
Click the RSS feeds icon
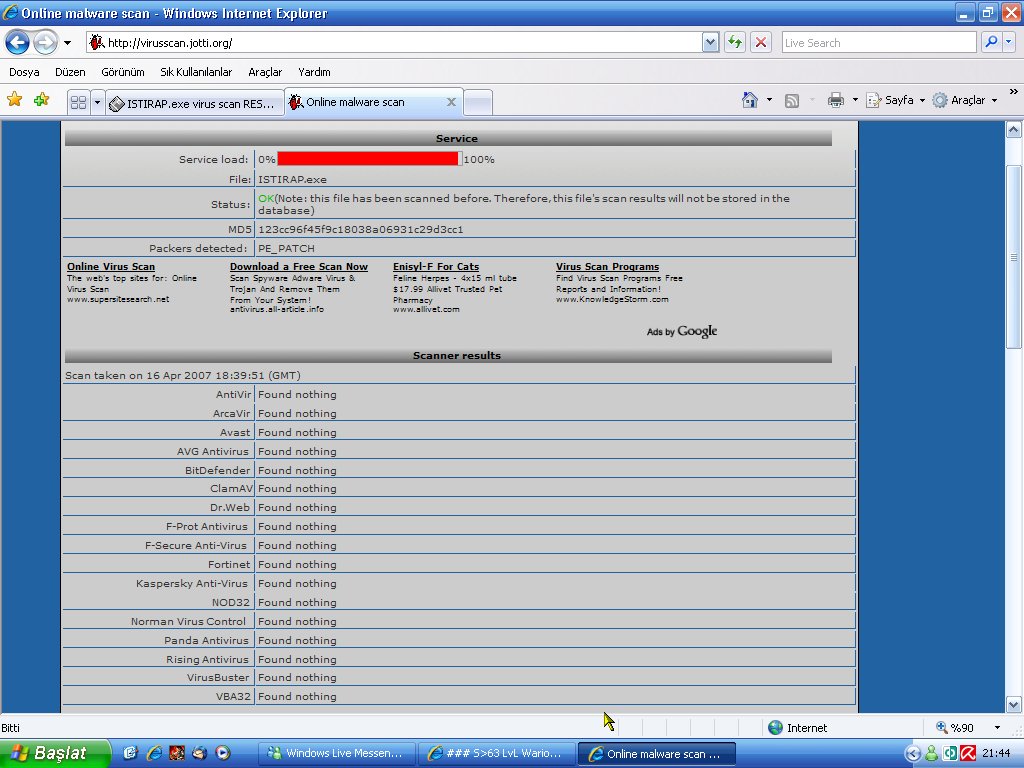(792, 101)
